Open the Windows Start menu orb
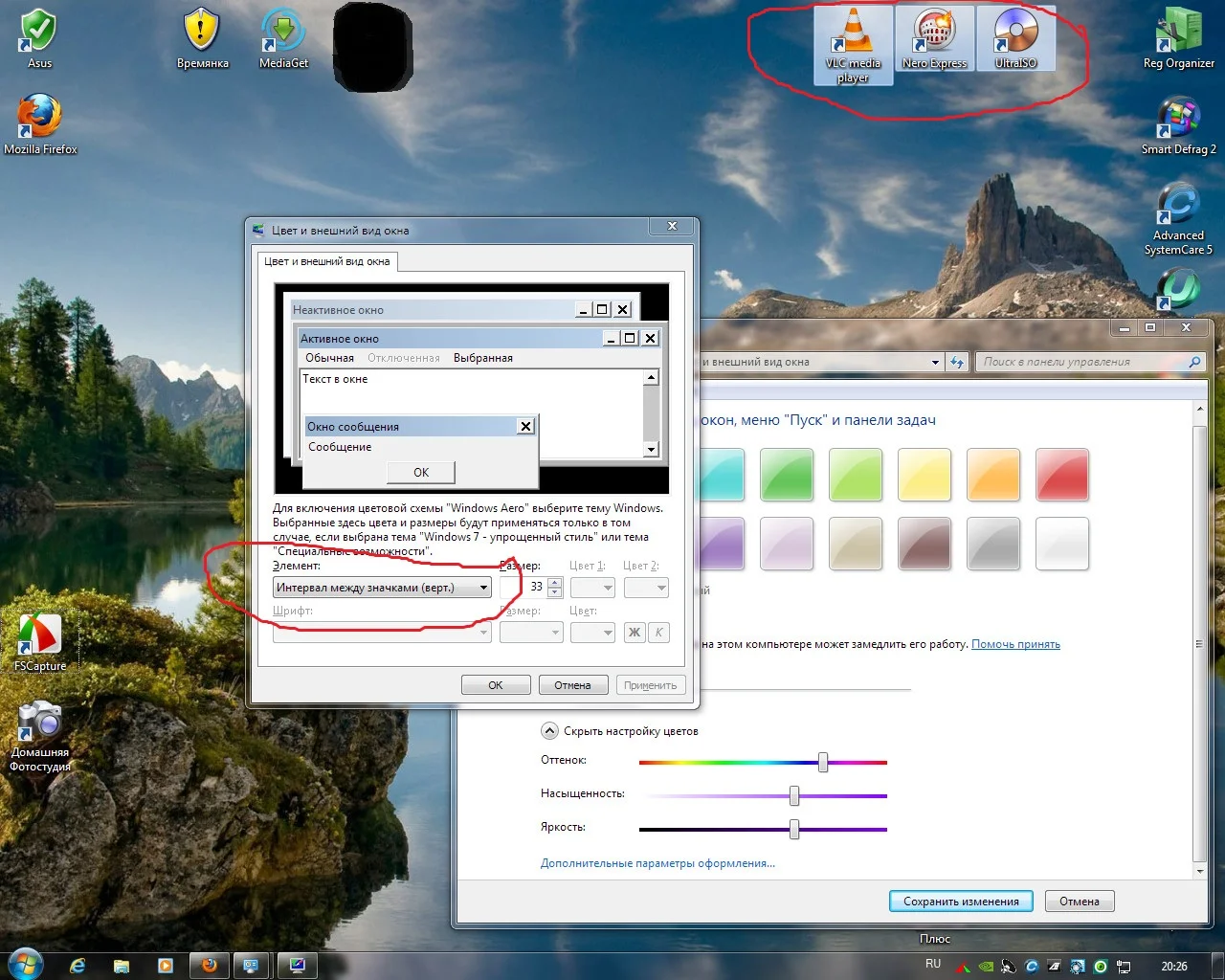Screen dimensions: 1225x980 point(24,964)
